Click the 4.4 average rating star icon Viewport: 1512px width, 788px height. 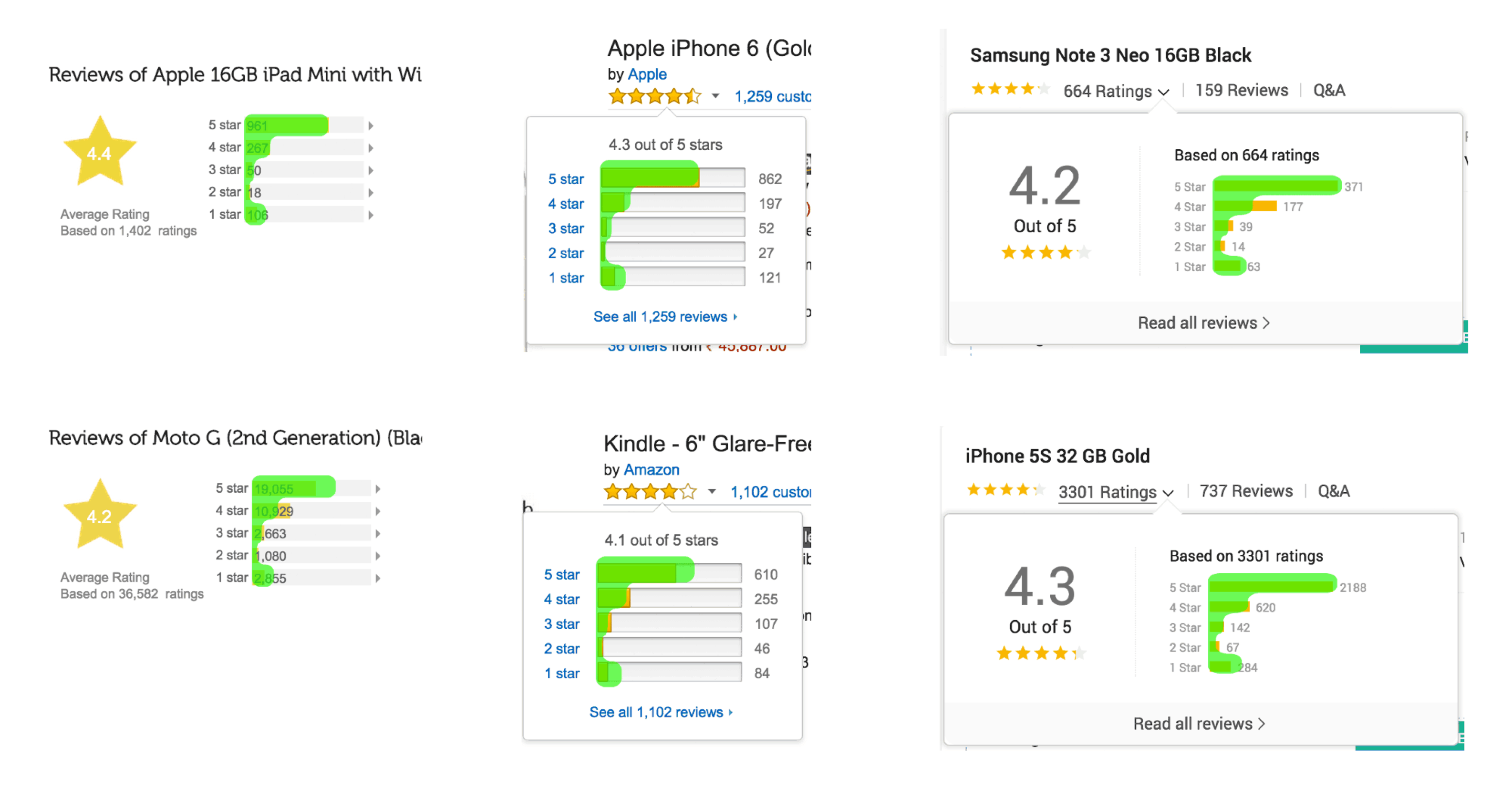click(100, 152)
